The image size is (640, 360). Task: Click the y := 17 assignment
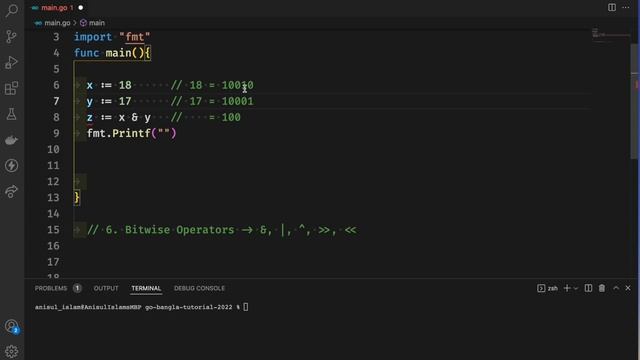tap(109, 101)
